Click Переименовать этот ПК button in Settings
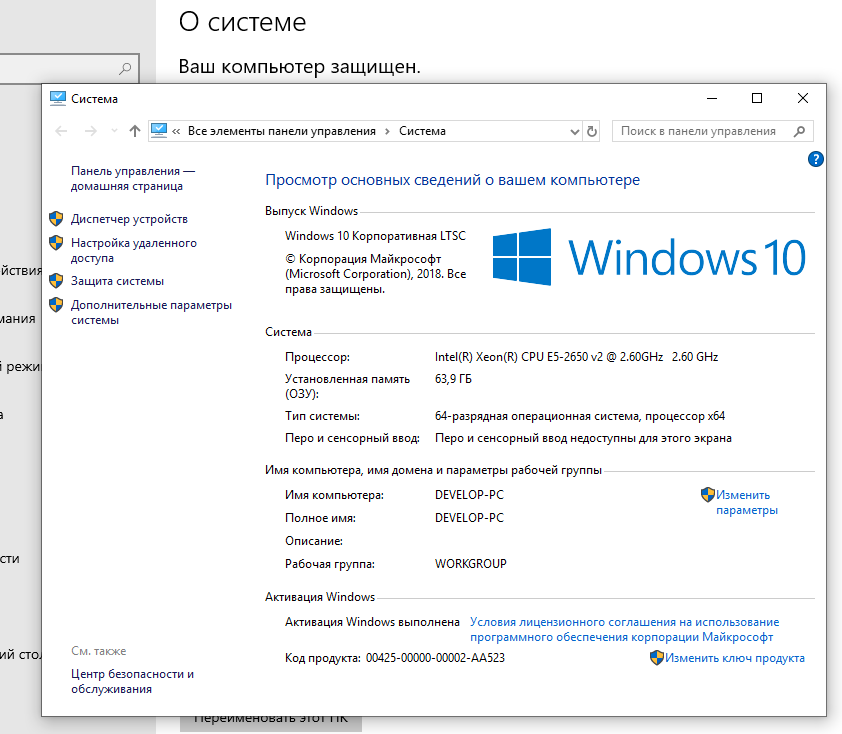842x734 pixels. pyautogui.click(x=271, y=723)
